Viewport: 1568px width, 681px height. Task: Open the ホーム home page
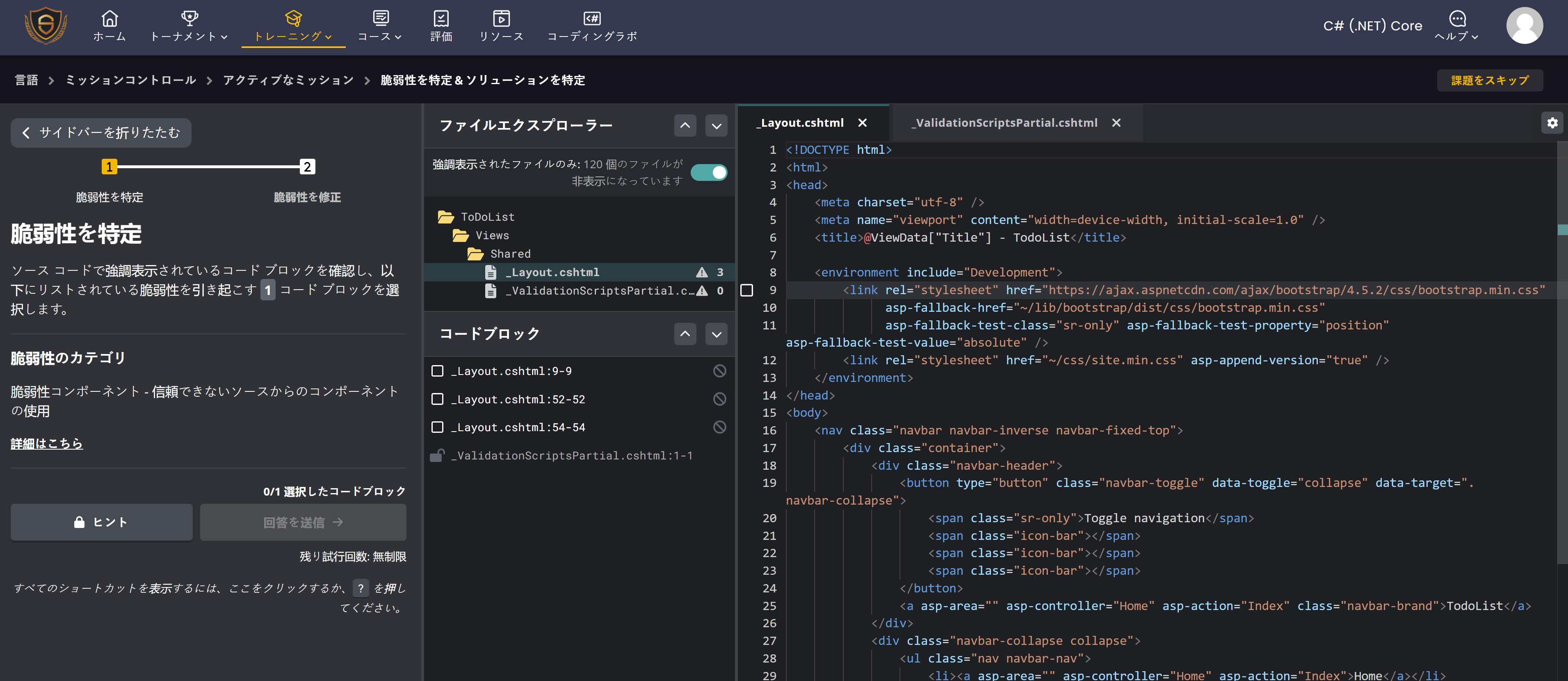[x=110, y=27]
